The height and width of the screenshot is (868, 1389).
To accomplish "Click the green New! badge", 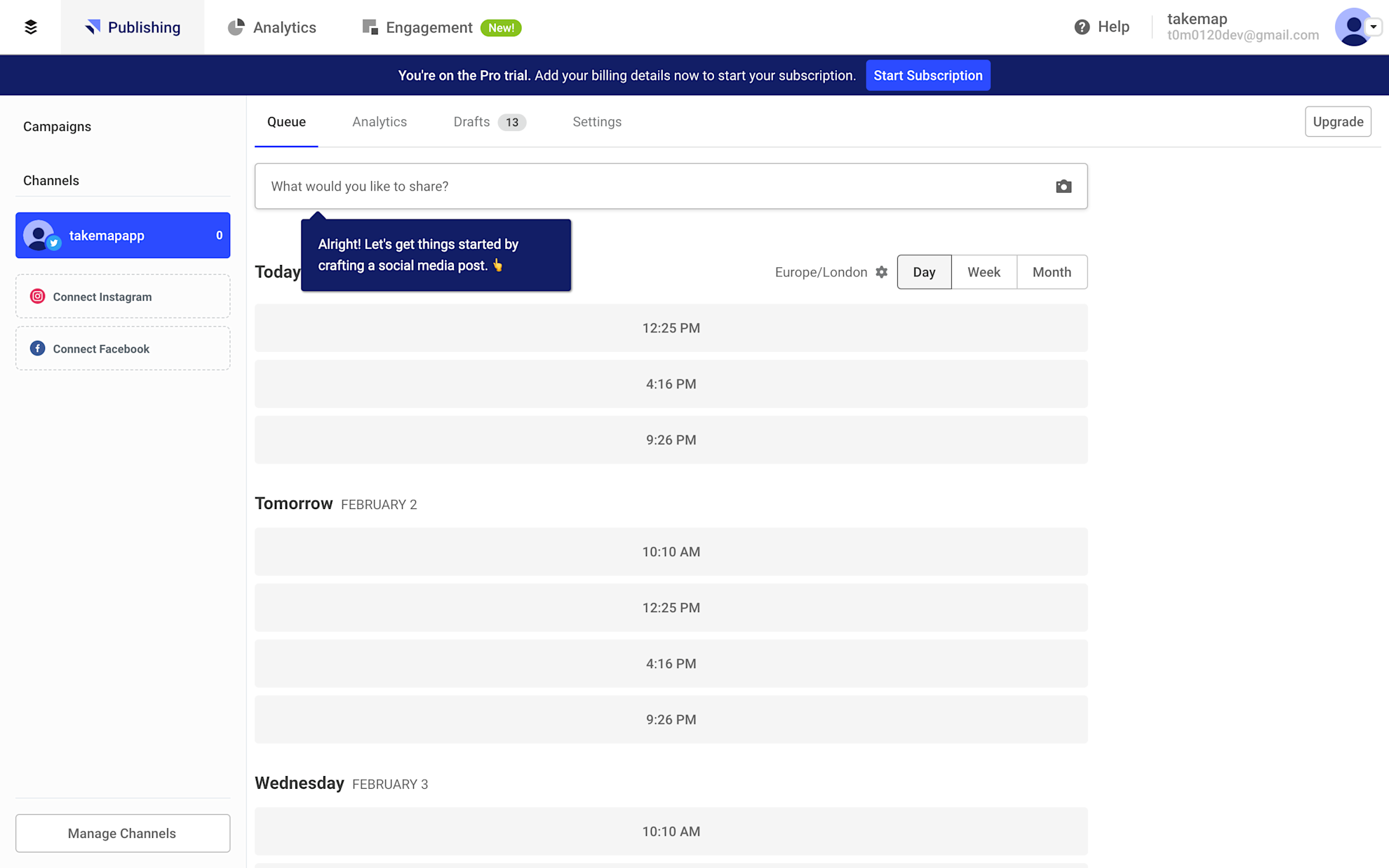I will pyautogui.click(x=501, y=28).
